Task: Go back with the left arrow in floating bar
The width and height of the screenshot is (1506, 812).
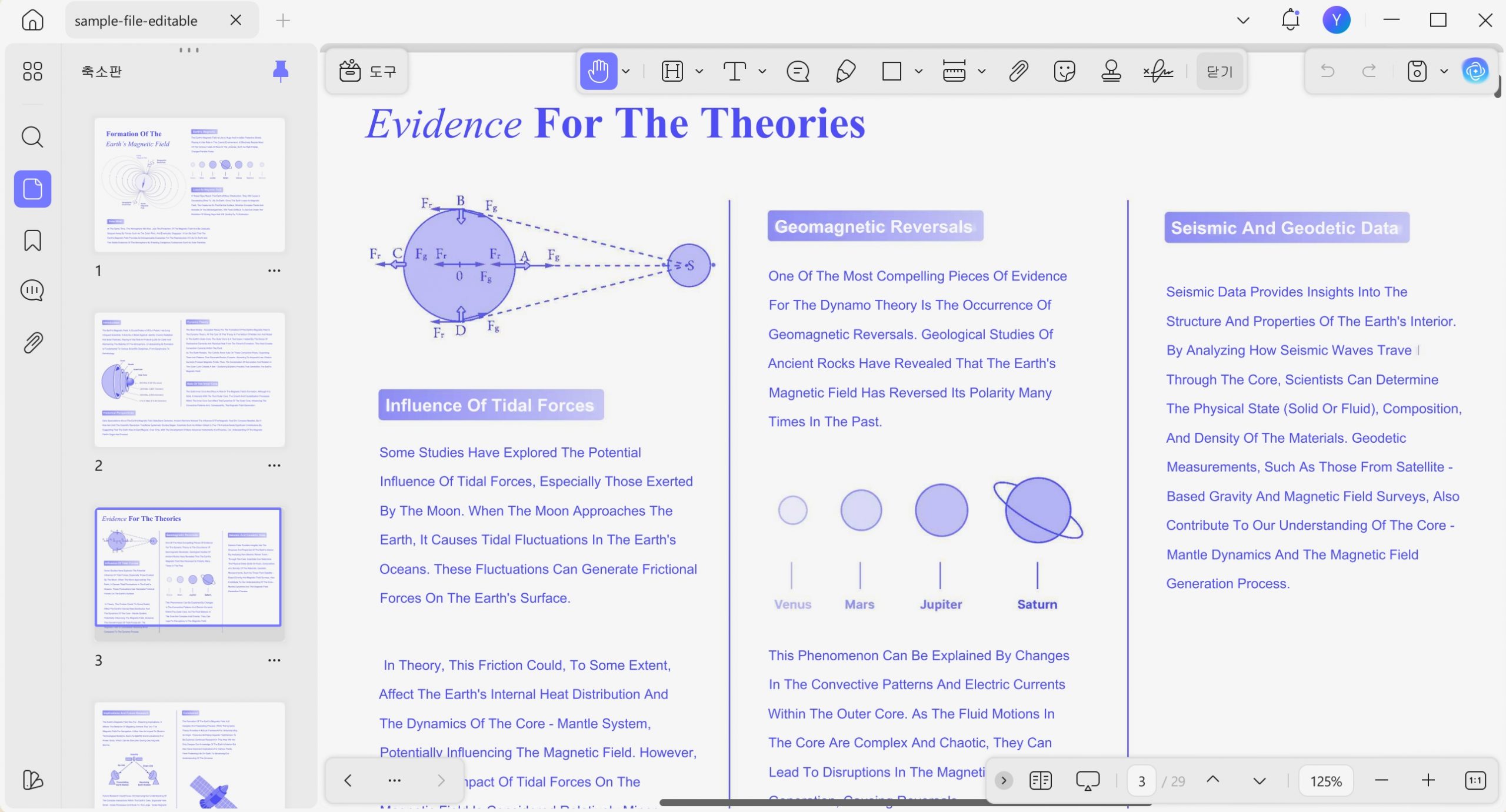Action: click(x=348, y=780)
